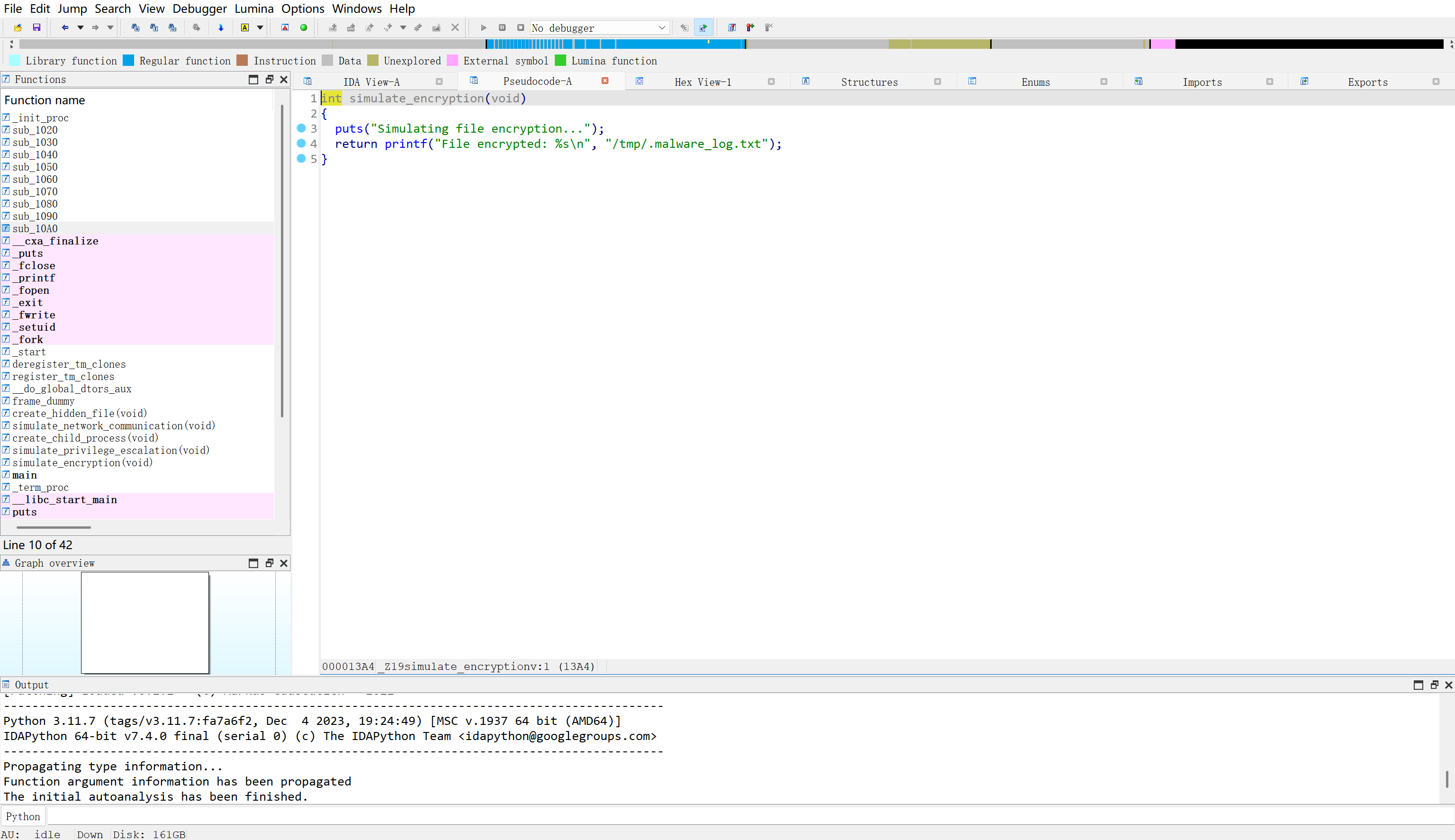This screenshot has width=1455, height=840.
Task: Click Regular function color swatch
Action: (129, 61)
